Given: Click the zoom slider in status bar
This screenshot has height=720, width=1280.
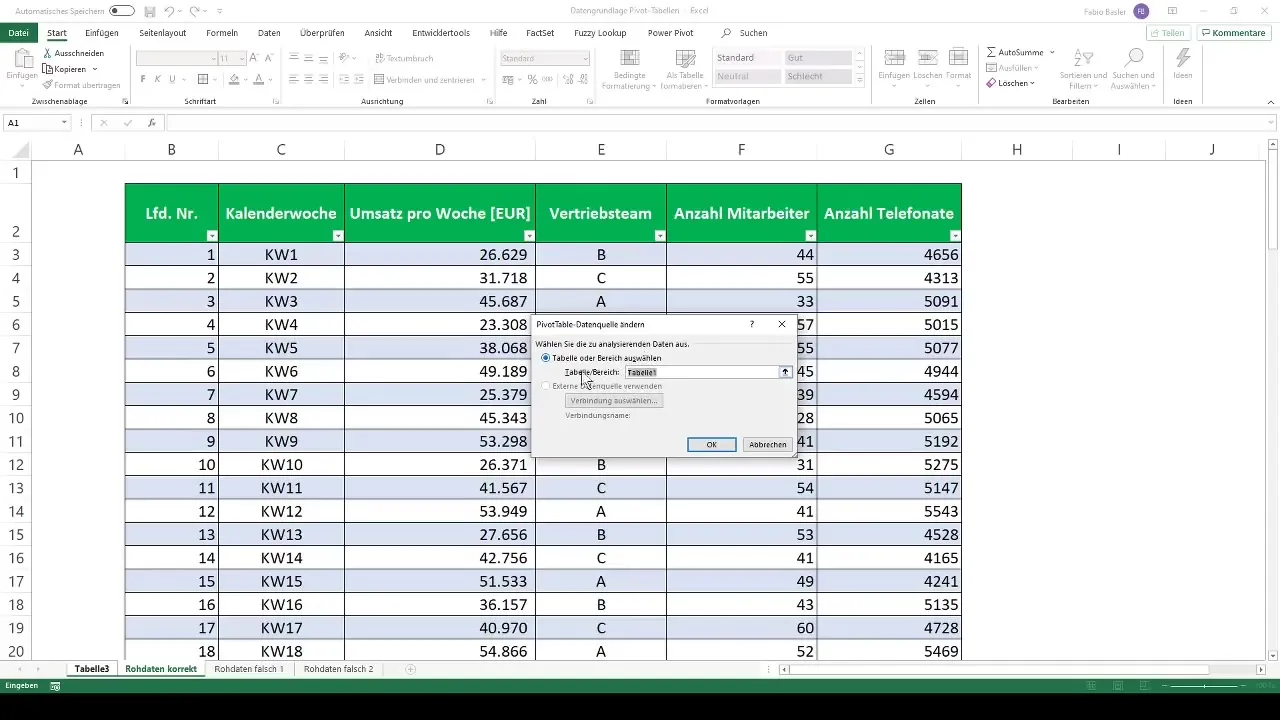Looking at the screenshot, I should pyautogui.click(x=1205, y=686).
